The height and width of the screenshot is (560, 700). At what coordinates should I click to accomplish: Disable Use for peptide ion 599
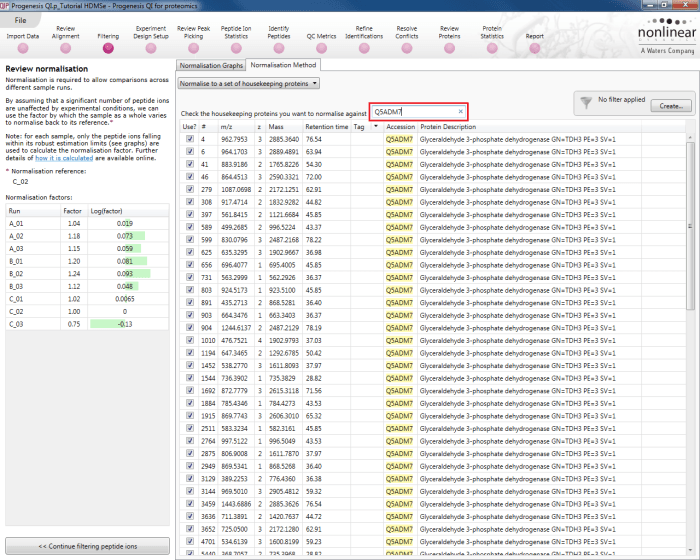click(190, 239)
